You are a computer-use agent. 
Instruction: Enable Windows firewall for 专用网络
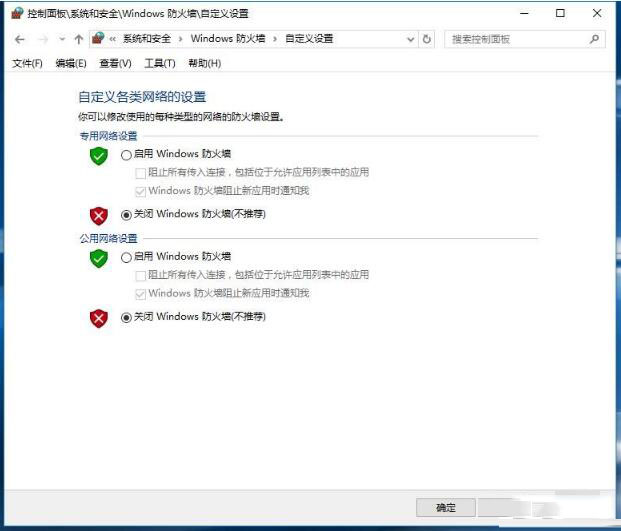coord(126,155)
